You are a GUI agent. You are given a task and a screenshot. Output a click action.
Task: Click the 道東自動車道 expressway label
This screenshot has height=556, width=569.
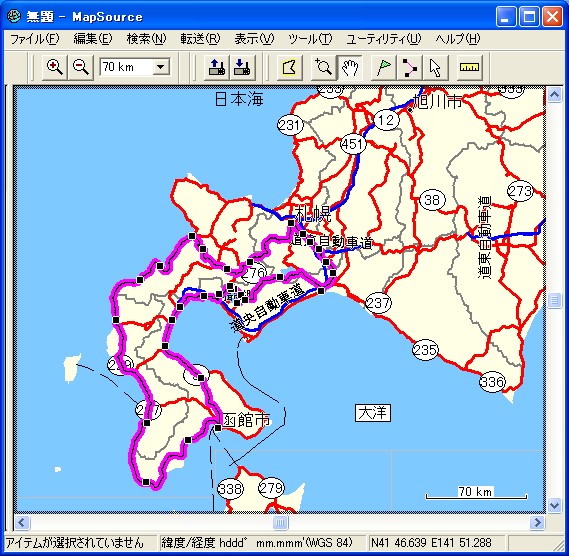(485, 238)
